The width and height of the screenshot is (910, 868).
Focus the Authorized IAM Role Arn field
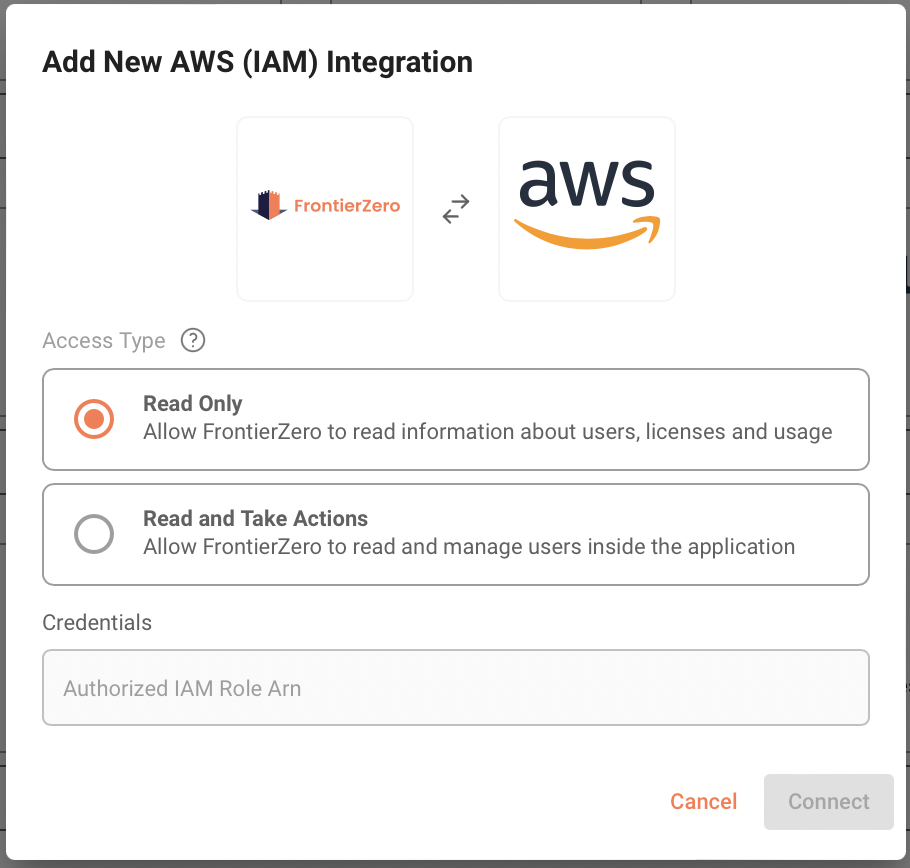point(455,688)
